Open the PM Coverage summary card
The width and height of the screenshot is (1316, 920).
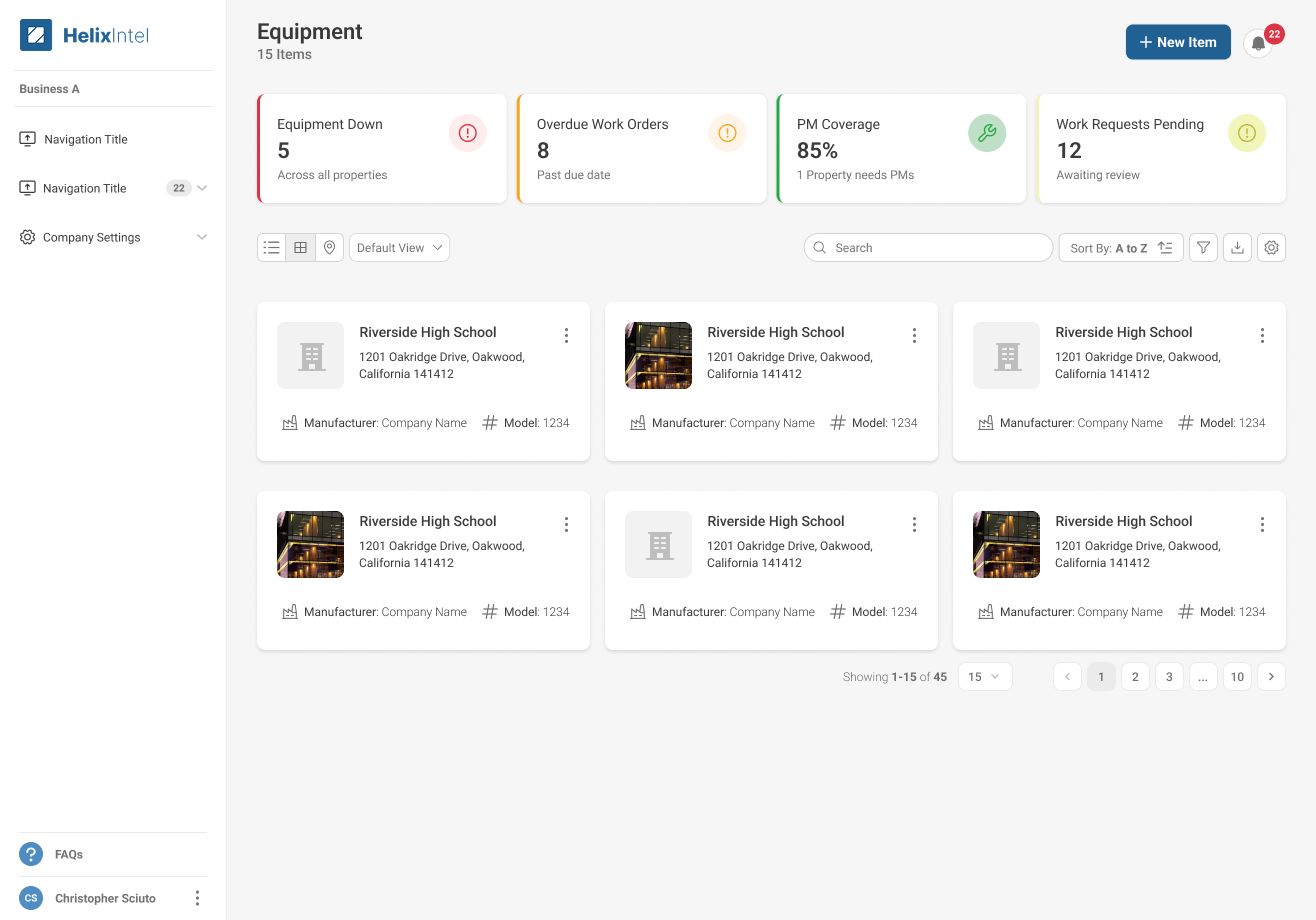[x=902, y=149]
